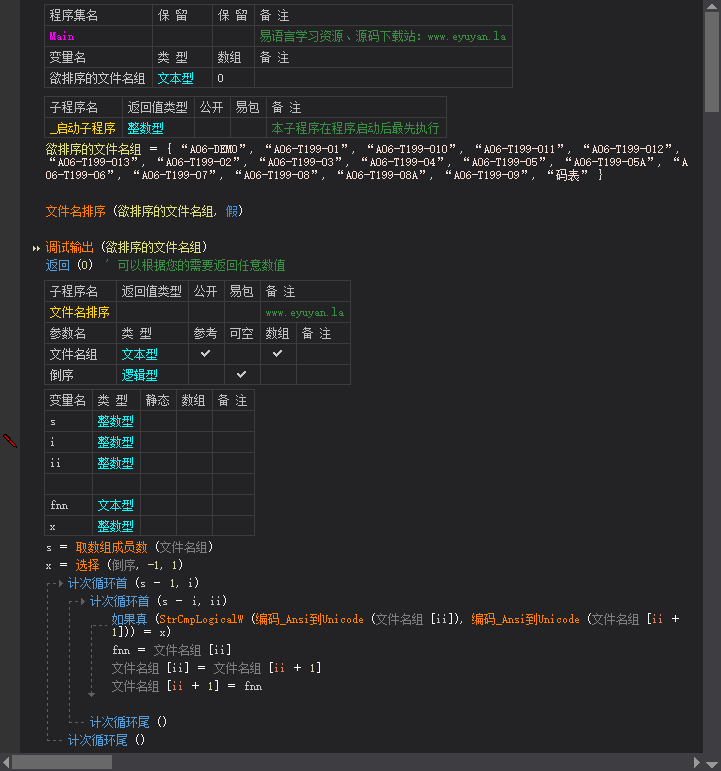Screen dimensions: 721x771
Task: Click the 取数组成员数 function call
Action: 112,547
